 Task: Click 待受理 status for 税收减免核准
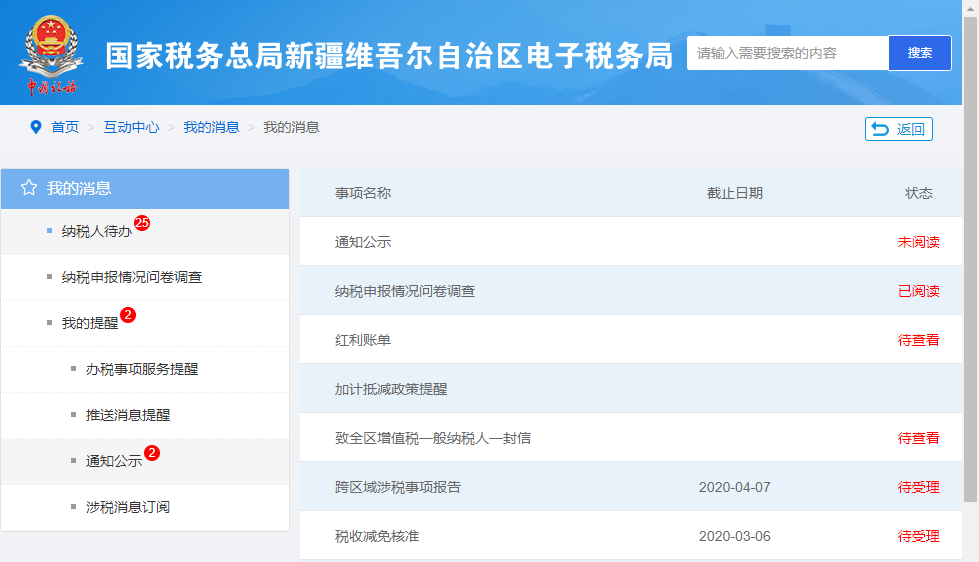[918, 536]
